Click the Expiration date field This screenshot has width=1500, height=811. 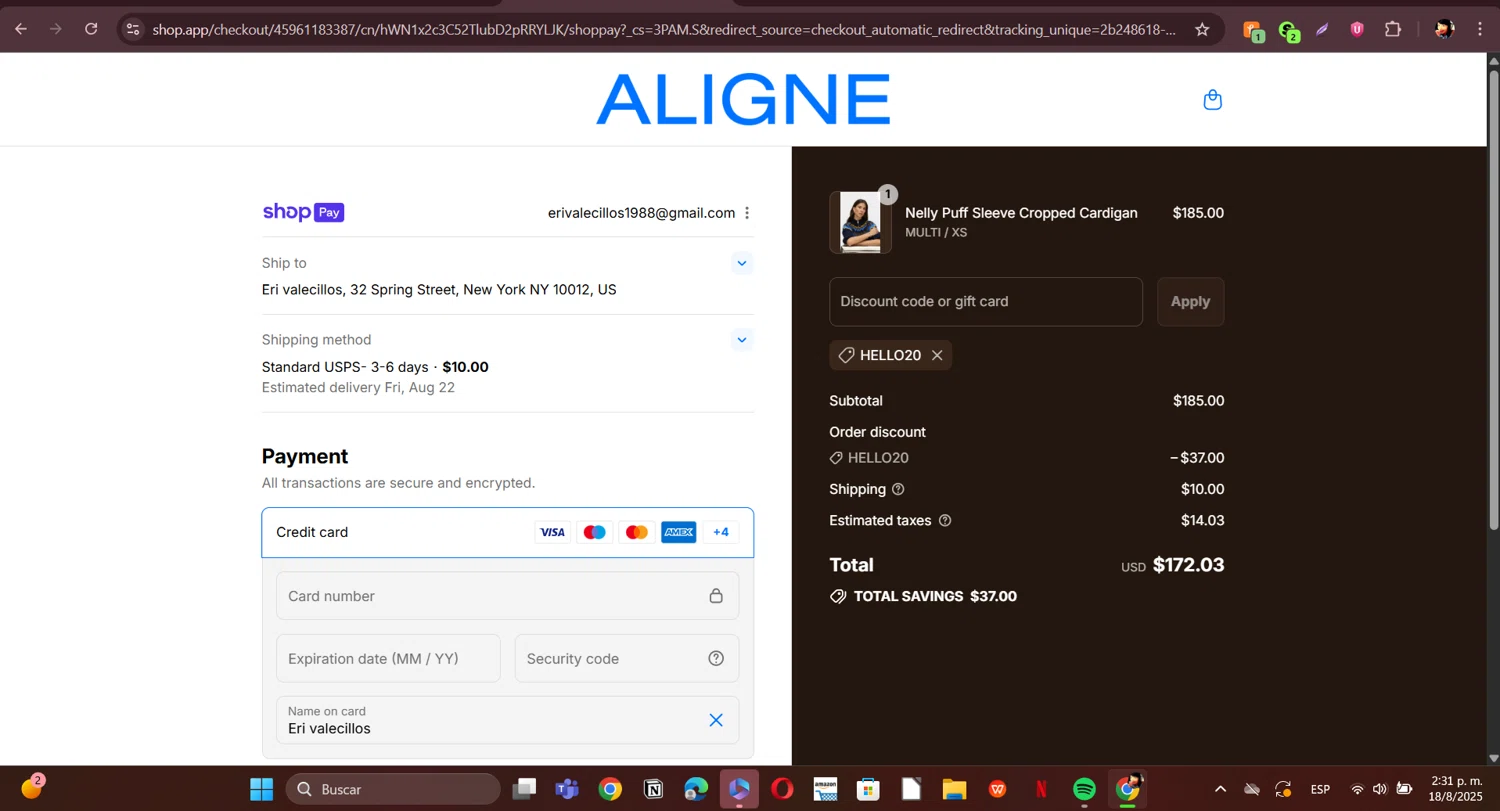pos(388,658)
